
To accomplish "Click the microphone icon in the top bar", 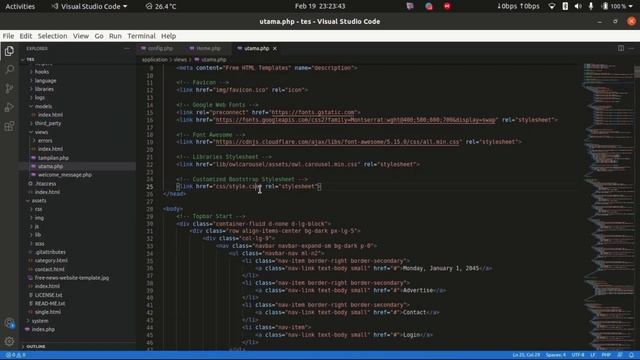I will click(x=591, y=6).
